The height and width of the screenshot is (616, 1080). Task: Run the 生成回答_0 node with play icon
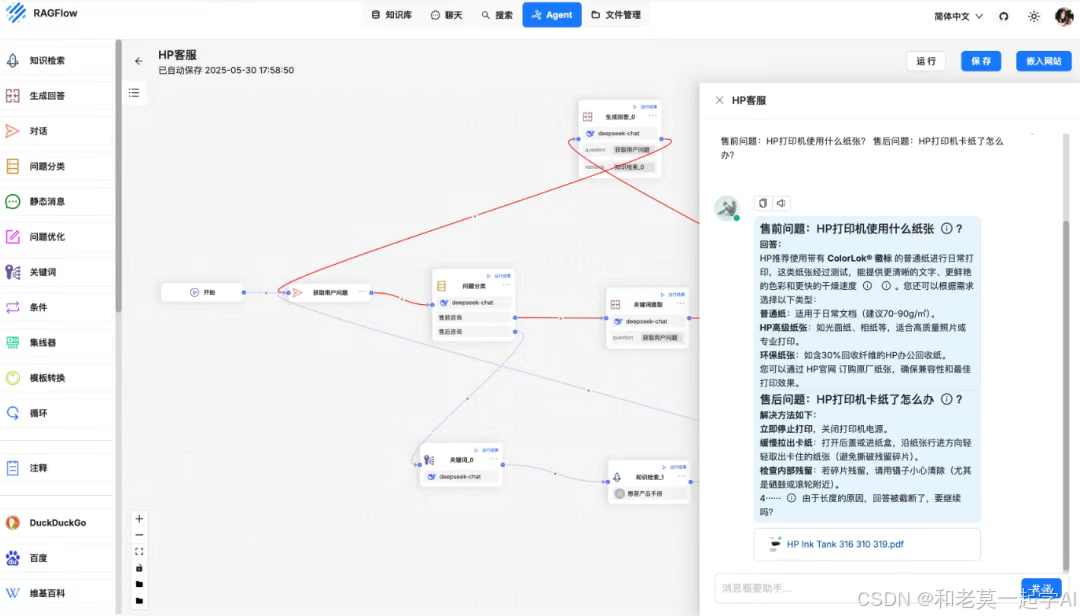click(634, 107)
